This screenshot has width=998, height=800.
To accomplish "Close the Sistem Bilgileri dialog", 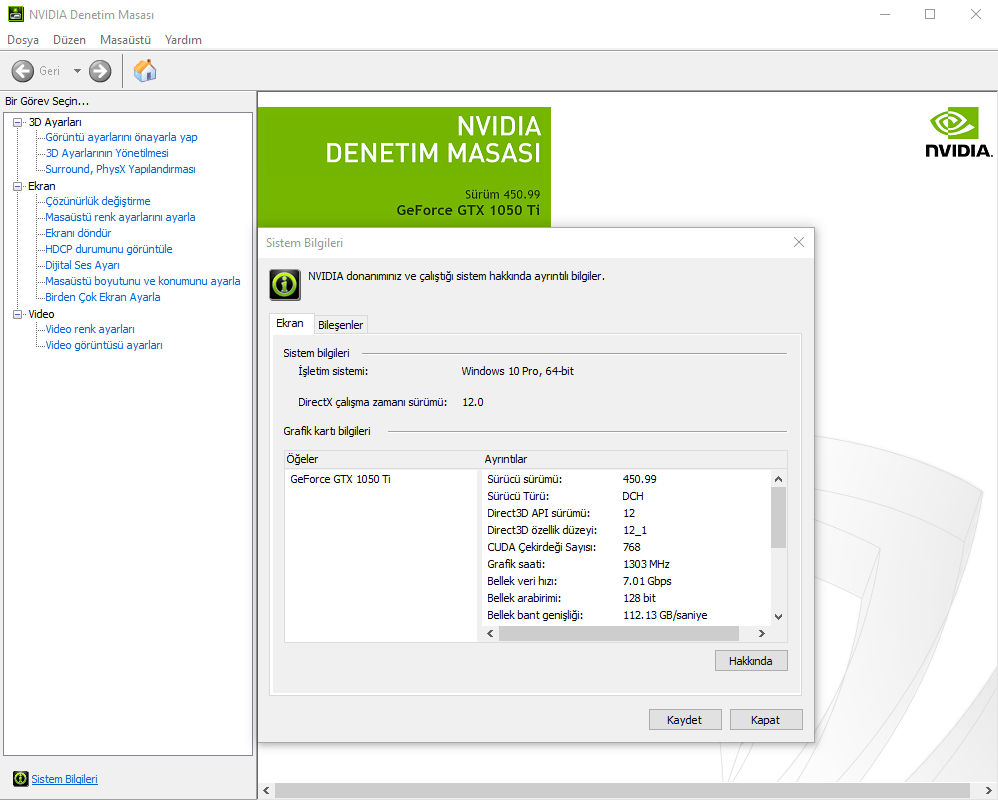I will click(x=799, y=242).
